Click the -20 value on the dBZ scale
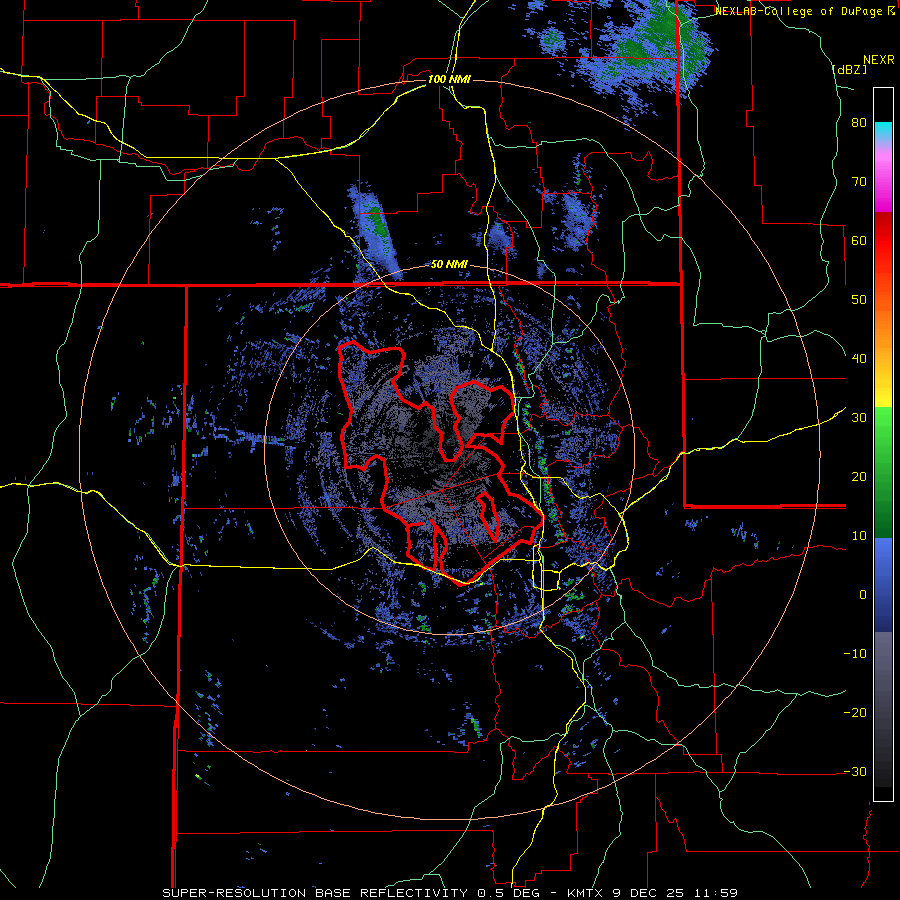 tap(855, 713)
